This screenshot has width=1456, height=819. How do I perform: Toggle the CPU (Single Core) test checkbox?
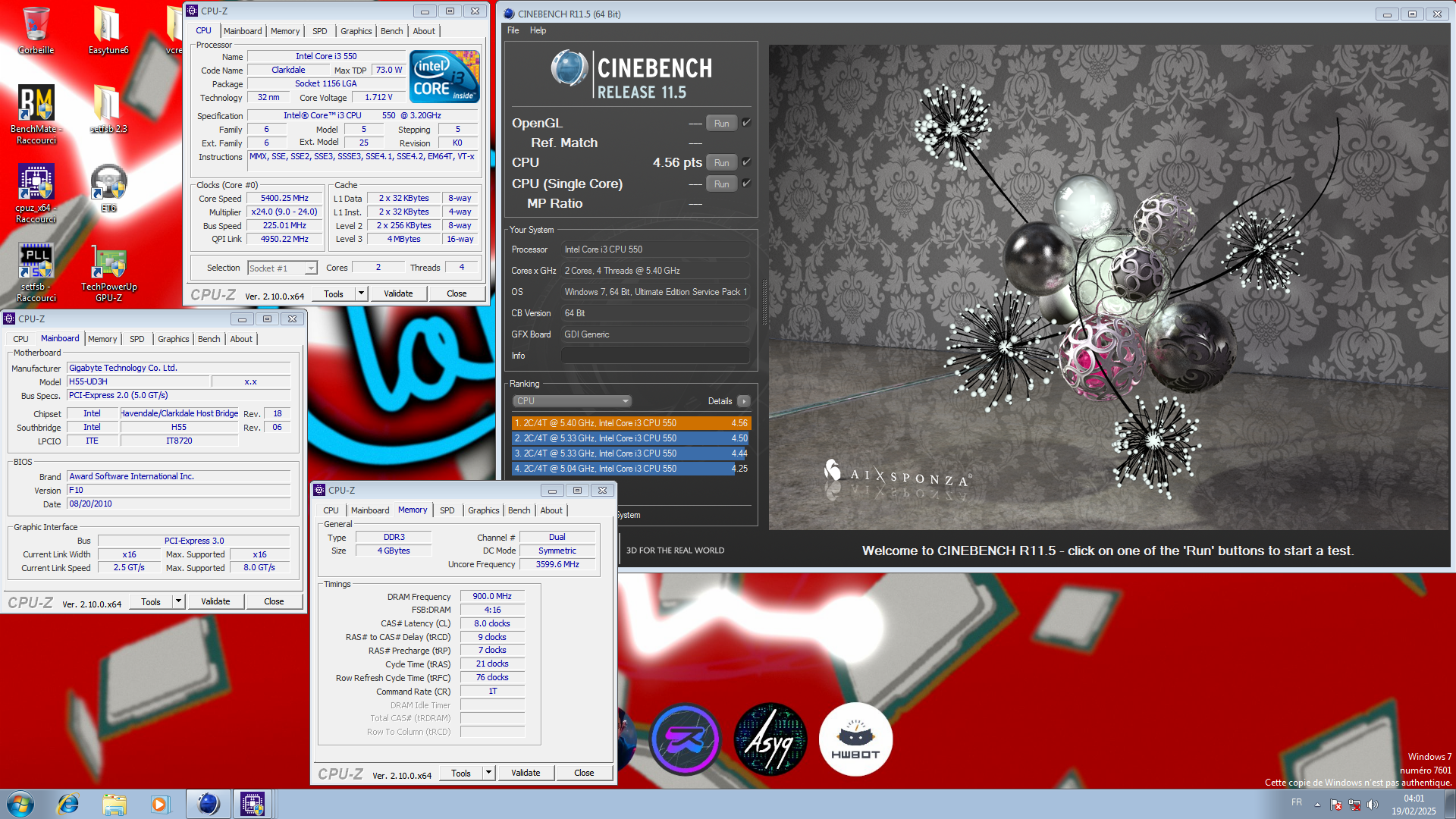(x=746, y=184)
